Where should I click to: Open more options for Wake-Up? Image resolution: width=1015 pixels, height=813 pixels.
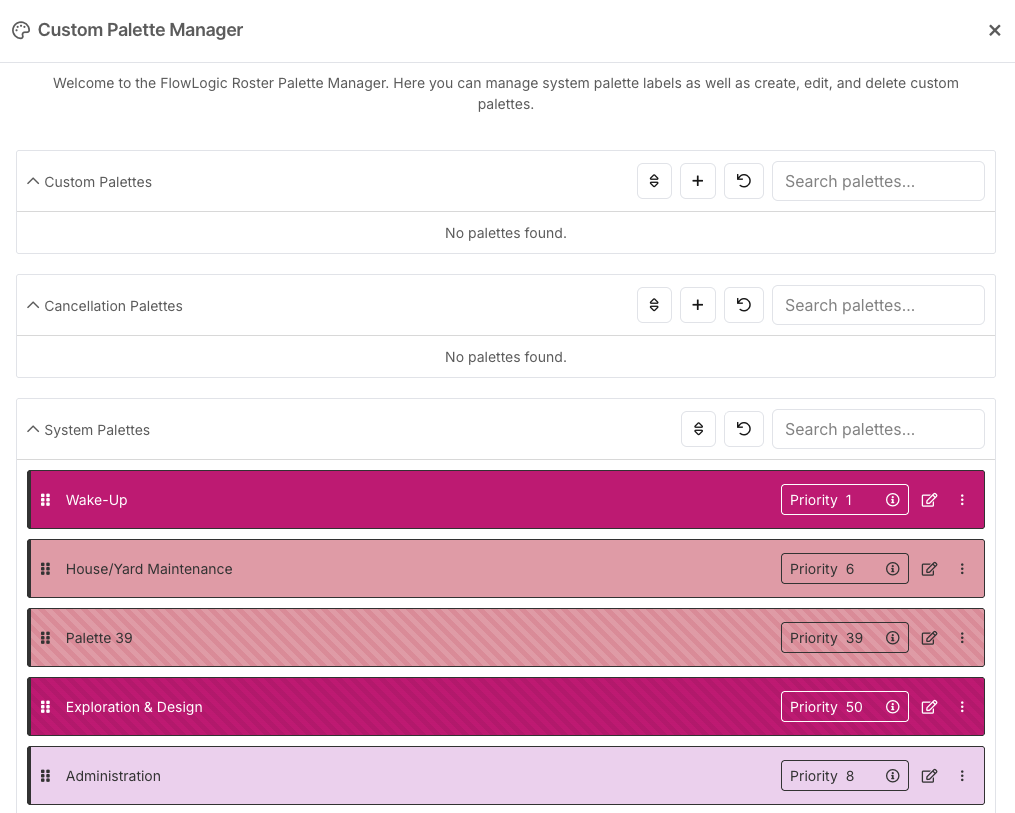pyautogui.click(x=962, y=500)
